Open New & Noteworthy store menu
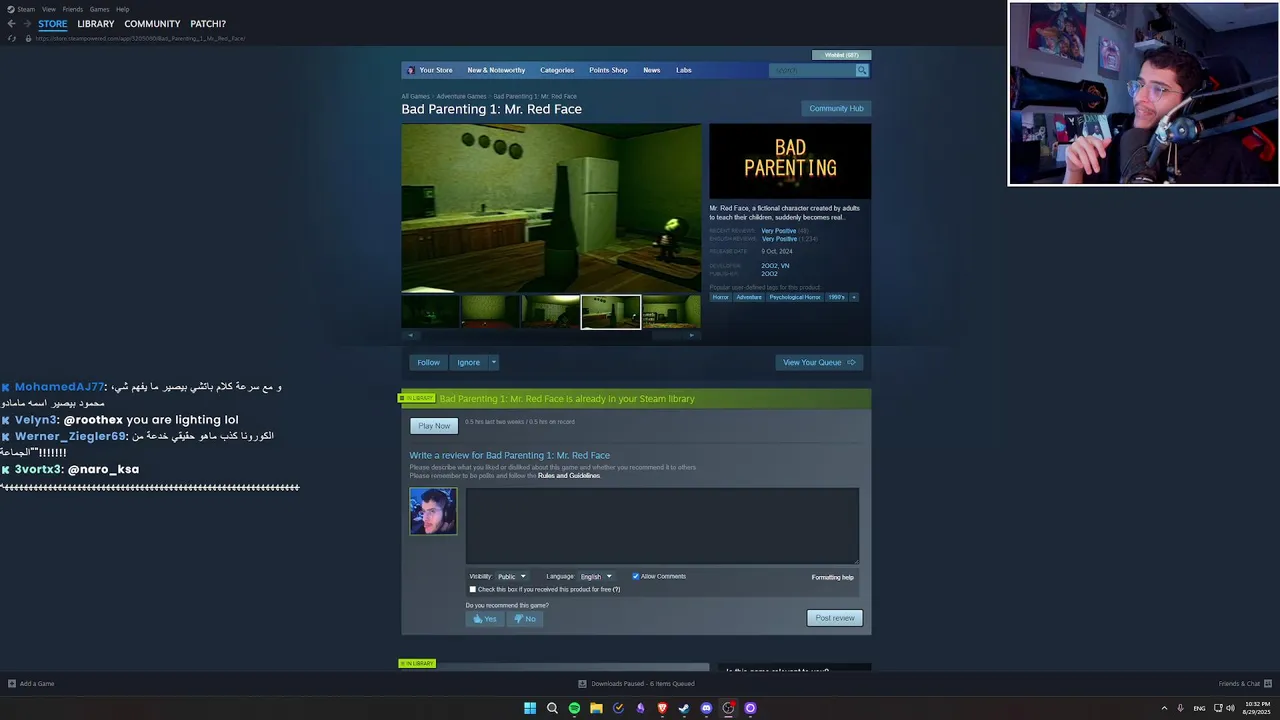 [496, 70]
